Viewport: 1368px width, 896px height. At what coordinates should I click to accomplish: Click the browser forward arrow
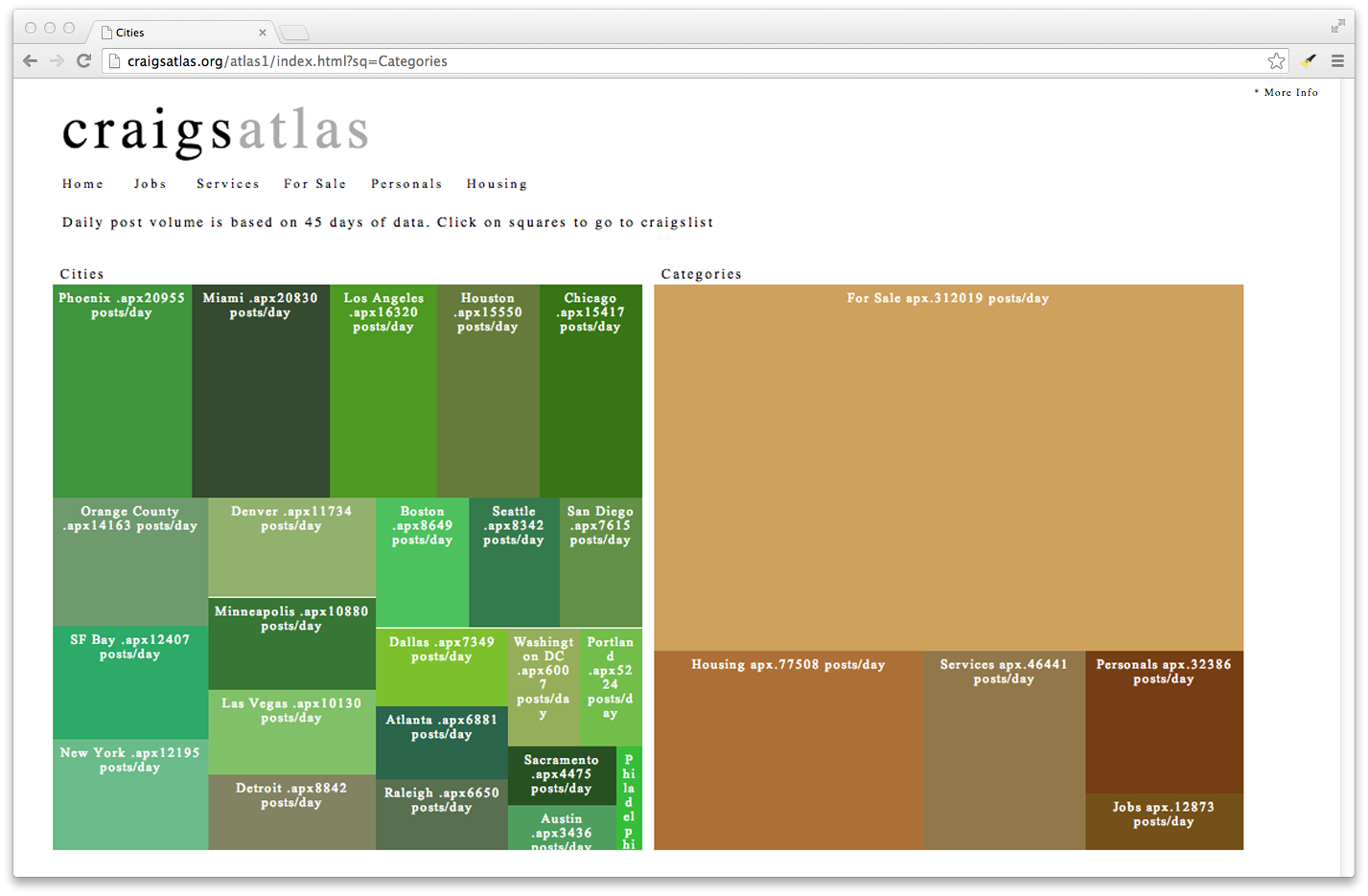(57, 60)
